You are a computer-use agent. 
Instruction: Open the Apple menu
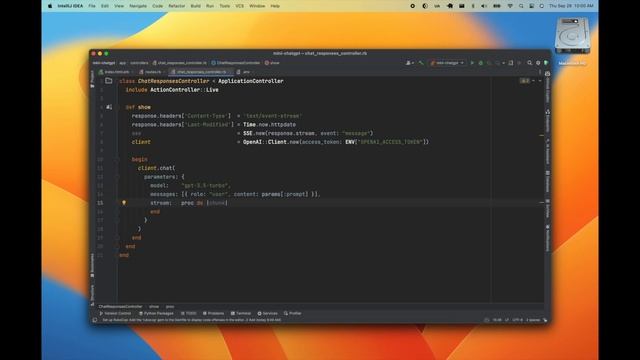pos(50,6)
